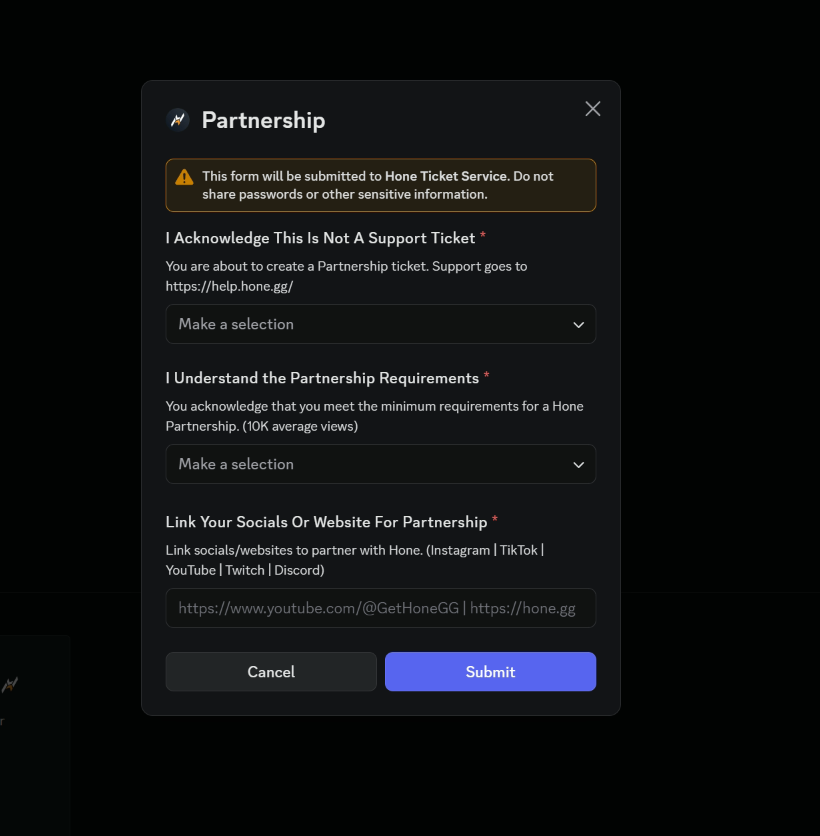Click 'I Understand the Partnership Requirements' label
Screen dimensions: 820x836
[322, 379]
